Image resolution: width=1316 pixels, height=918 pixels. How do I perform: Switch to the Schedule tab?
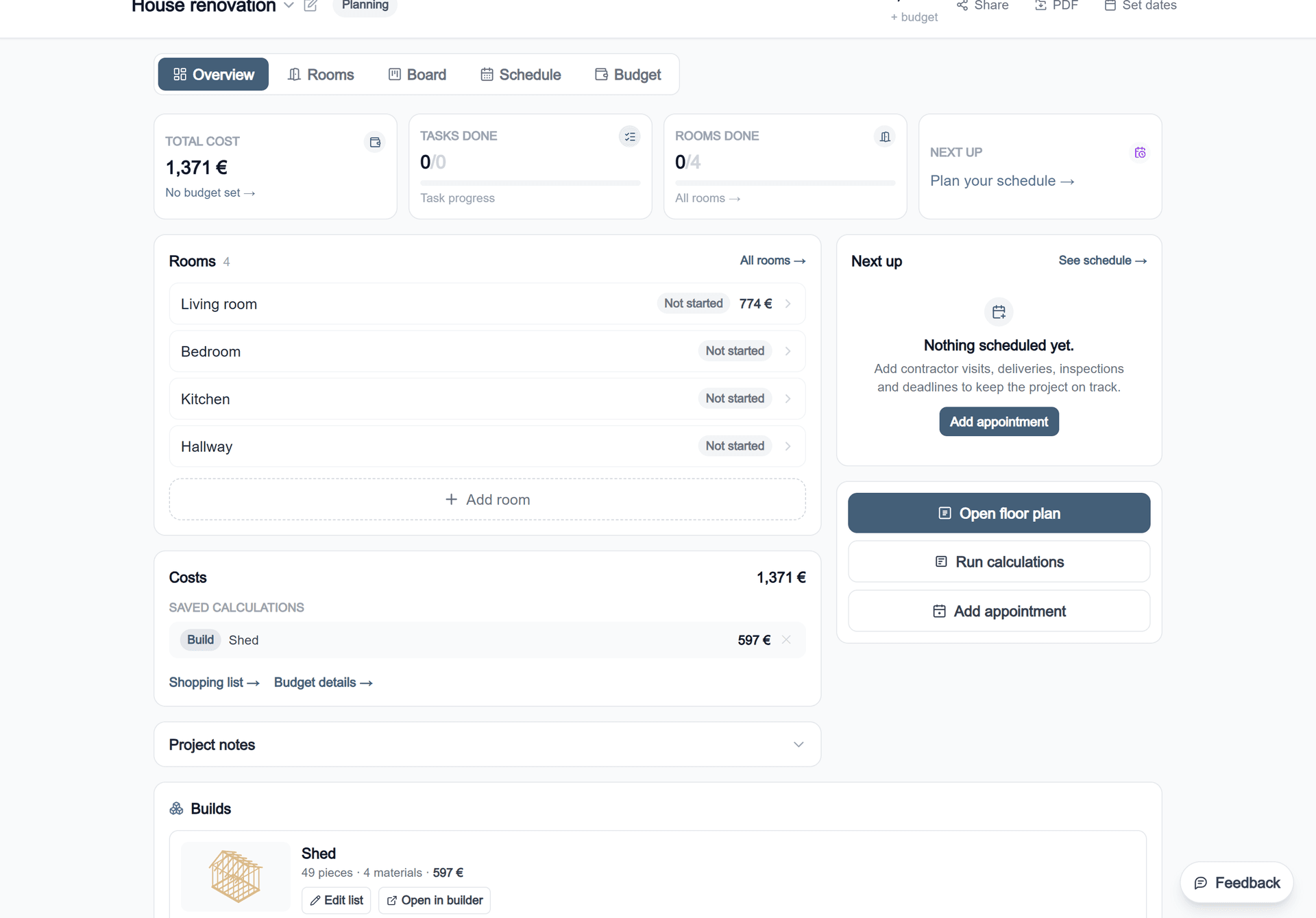click(521, 74)
